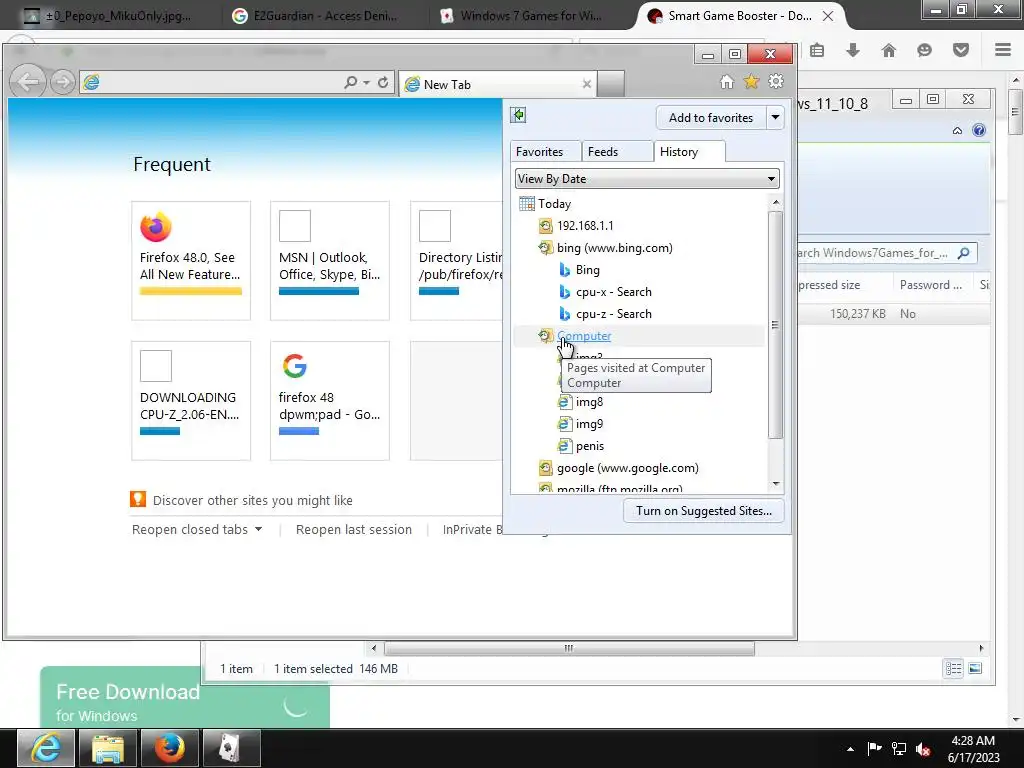Click the history list scroll down arrow
This screenshot has height=768, width=1024.
(776, 484)
